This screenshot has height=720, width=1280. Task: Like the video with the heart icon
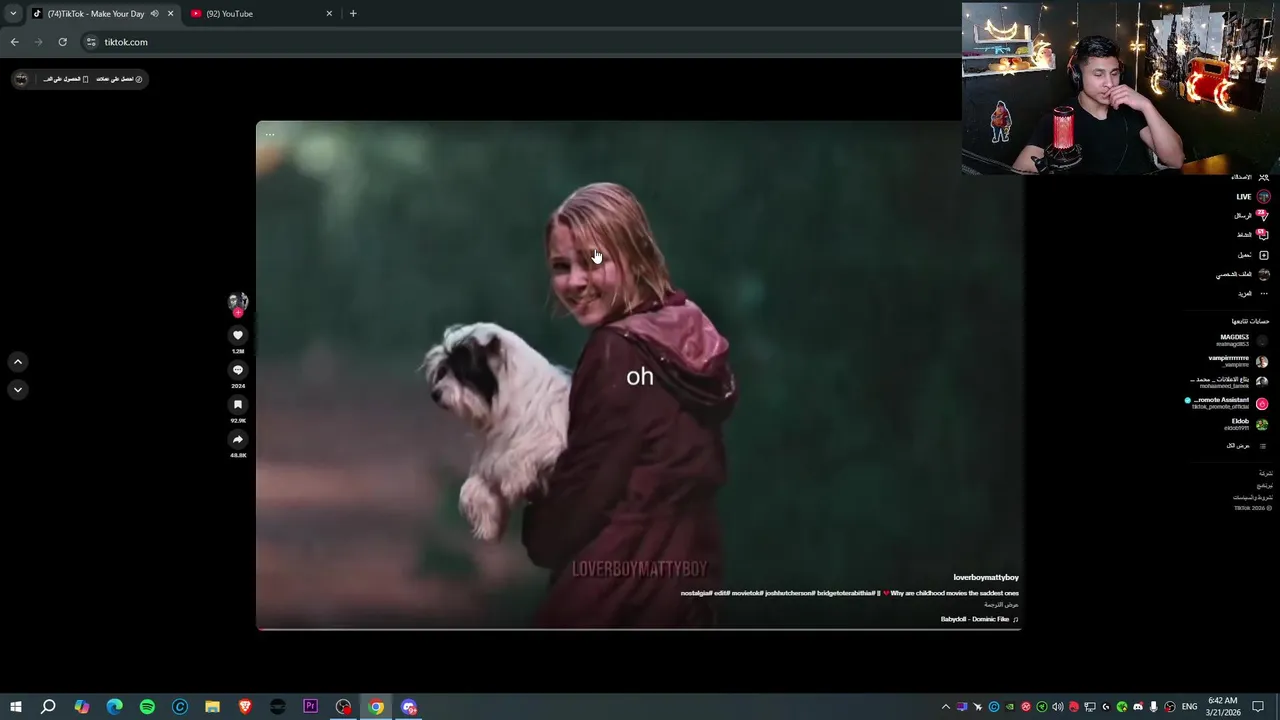[x=238, y=335]
